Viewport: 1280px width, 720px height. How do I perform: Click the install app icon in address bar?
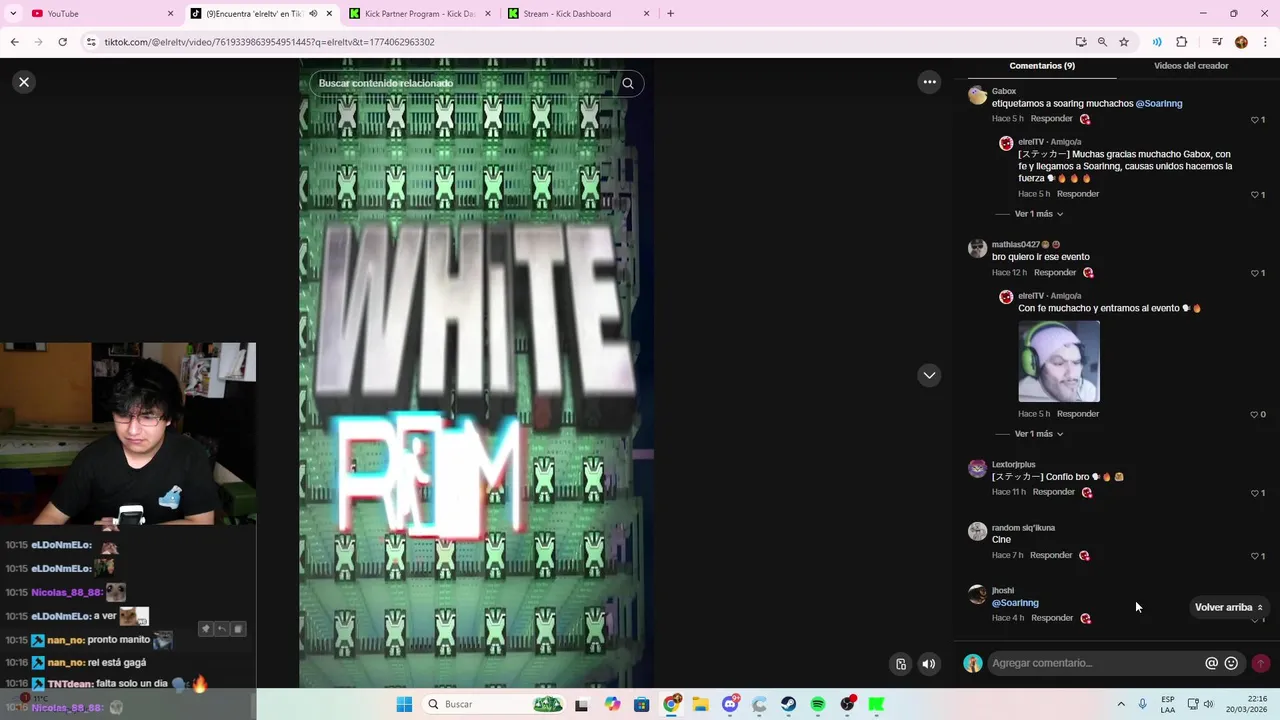click(x=1081, y=42)
